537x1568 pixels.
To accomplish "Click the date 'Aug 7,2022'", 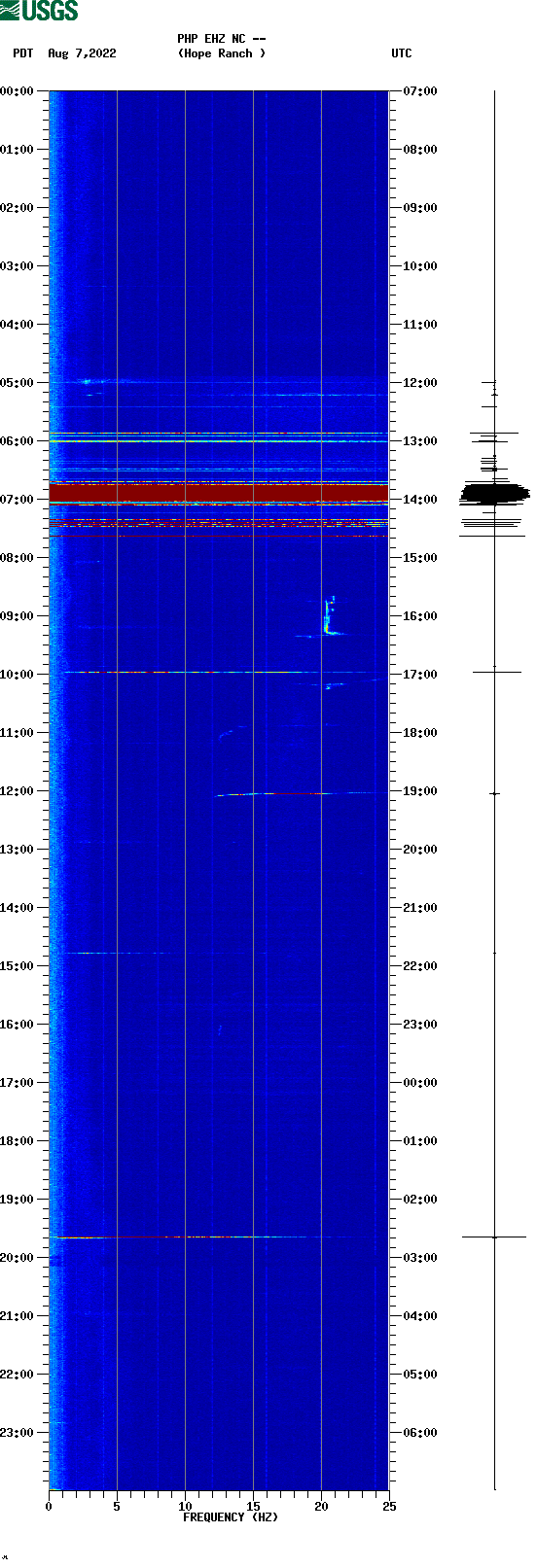I will [x=82, y=53].
